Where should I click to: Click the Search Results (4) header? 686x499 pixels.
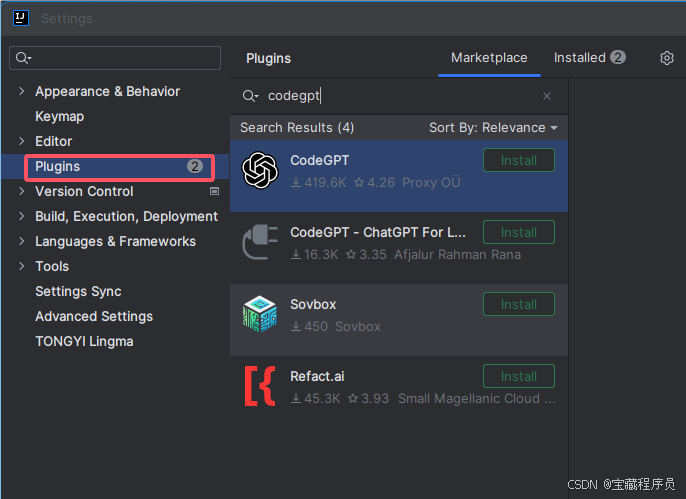[x=297, y=128]
